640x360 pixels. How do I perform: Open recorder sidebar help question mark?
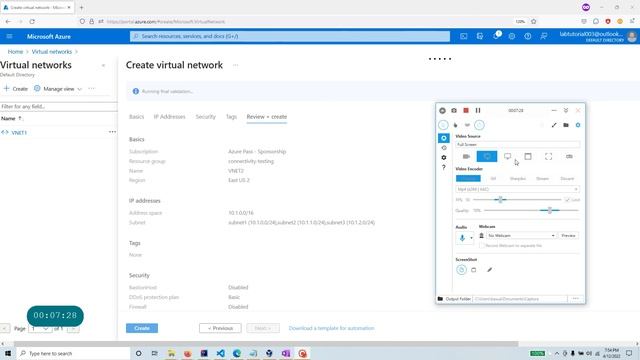(444, 167)
